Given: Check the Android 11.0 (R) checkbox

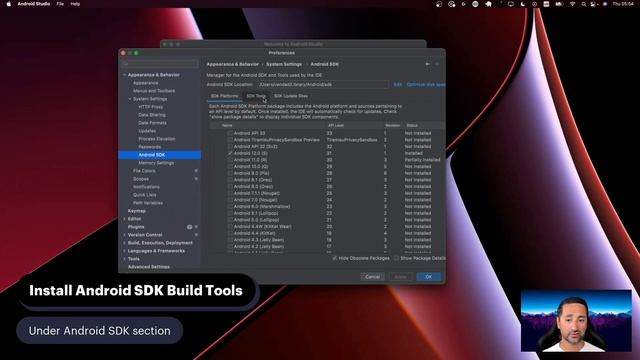Looking at the screenshot, I should coord(230,160).
